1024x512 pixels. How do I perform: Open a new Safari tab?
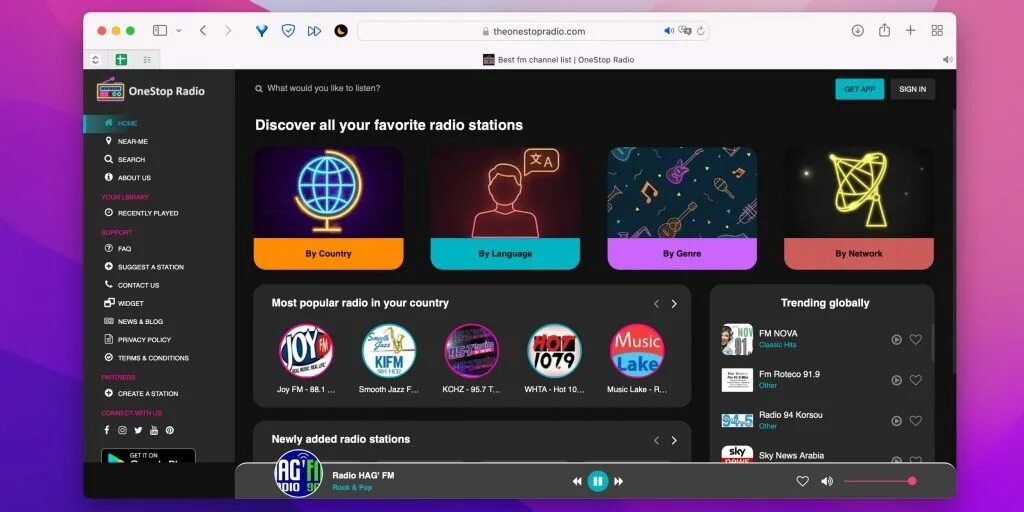[x=910, y=31]
